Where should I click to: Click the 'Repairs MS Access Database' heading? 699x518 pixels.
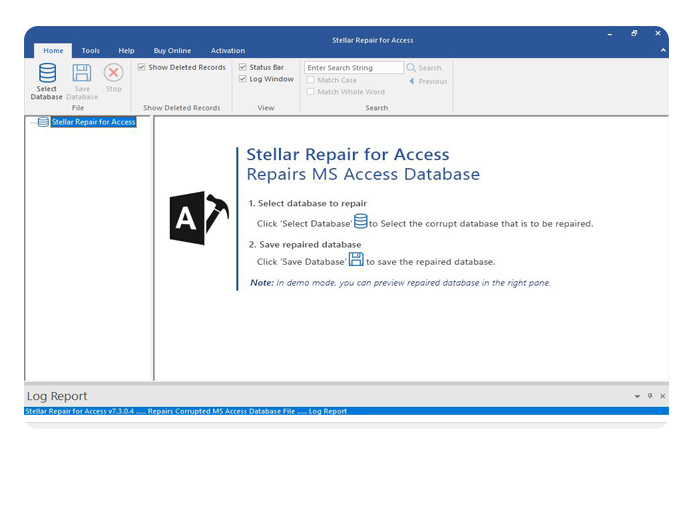363,174
